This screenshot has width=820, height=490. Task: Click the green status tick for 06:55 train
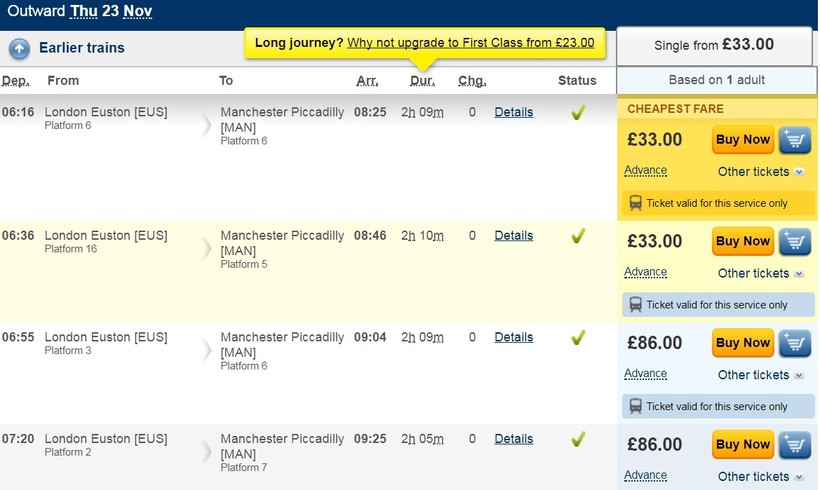577,338
